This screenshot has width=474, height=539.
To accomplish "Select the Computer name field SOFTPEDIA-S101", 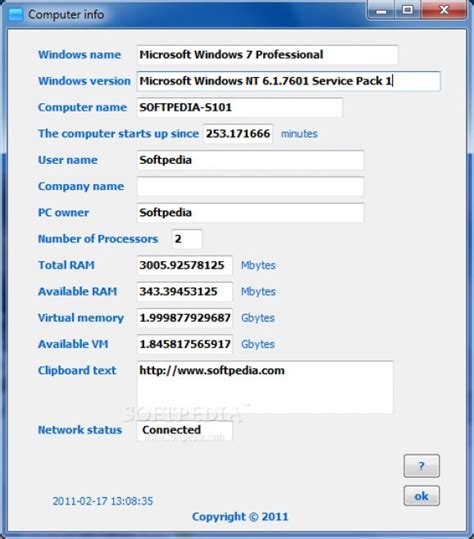I will tap(240, 107).
